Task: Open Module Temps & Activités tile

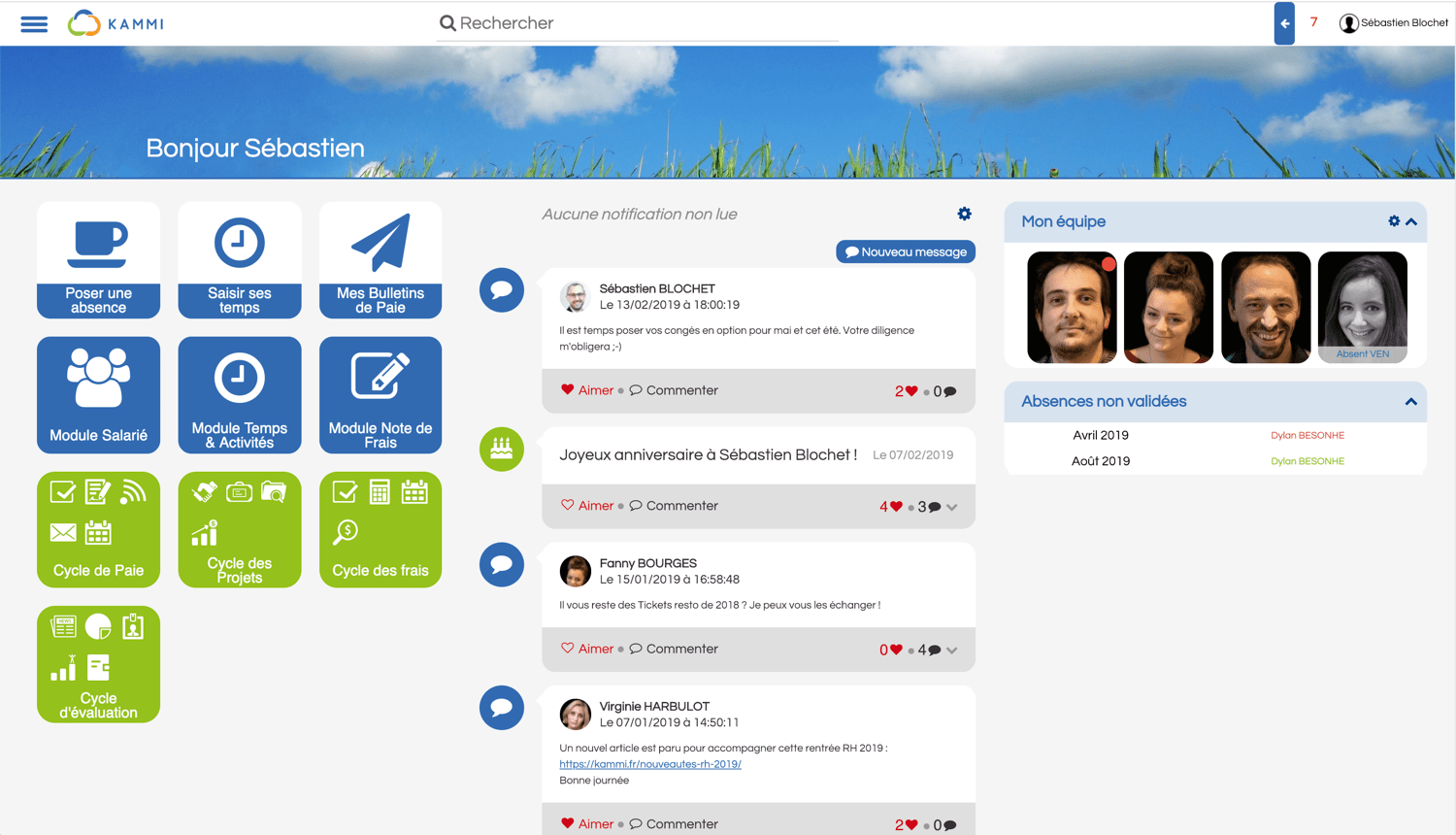Action: click(x=240, y=395)
